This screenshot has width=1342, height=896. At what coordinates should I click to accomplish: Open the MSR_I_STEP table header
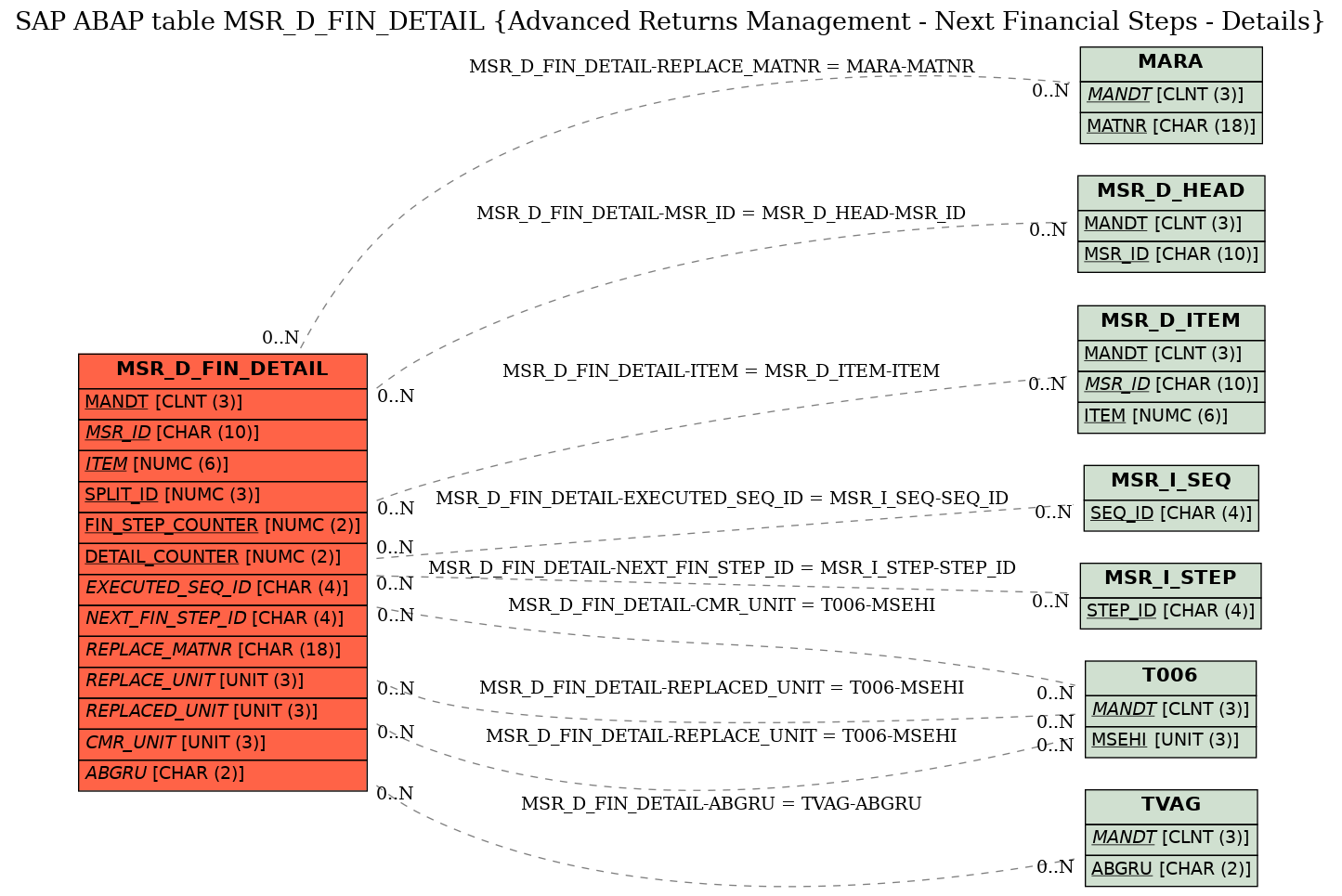pos(1170,579)
